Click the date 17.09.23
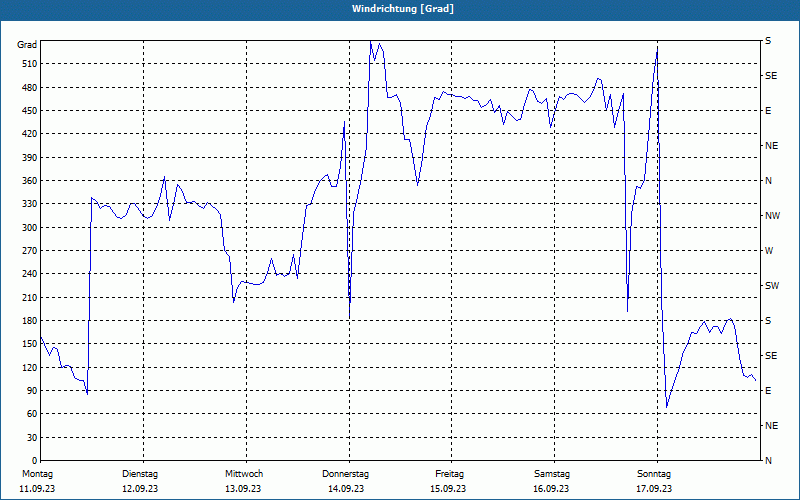 (654, 489)
